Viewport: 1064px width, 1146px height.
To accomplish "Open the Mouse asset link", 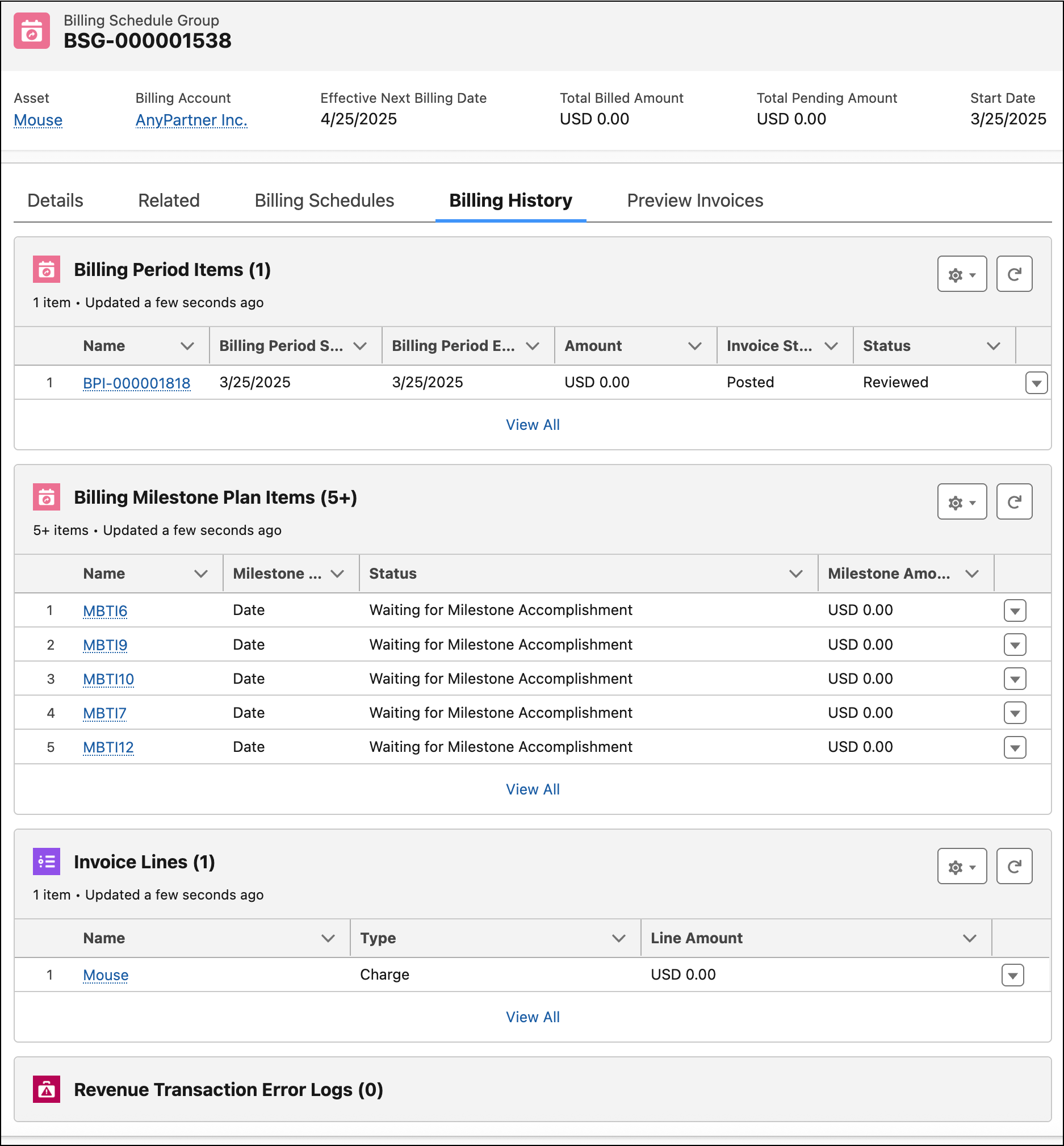I will click(x=38, y=120).
